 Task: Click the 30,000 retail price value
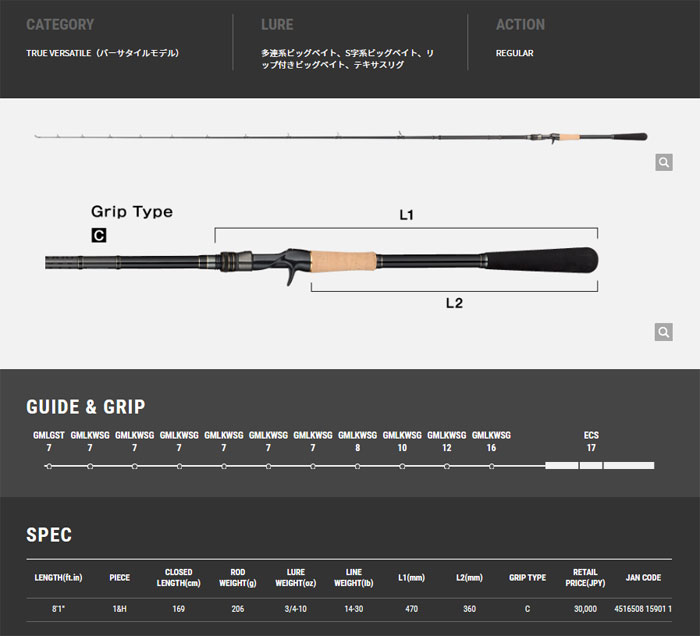coord(585,608)
